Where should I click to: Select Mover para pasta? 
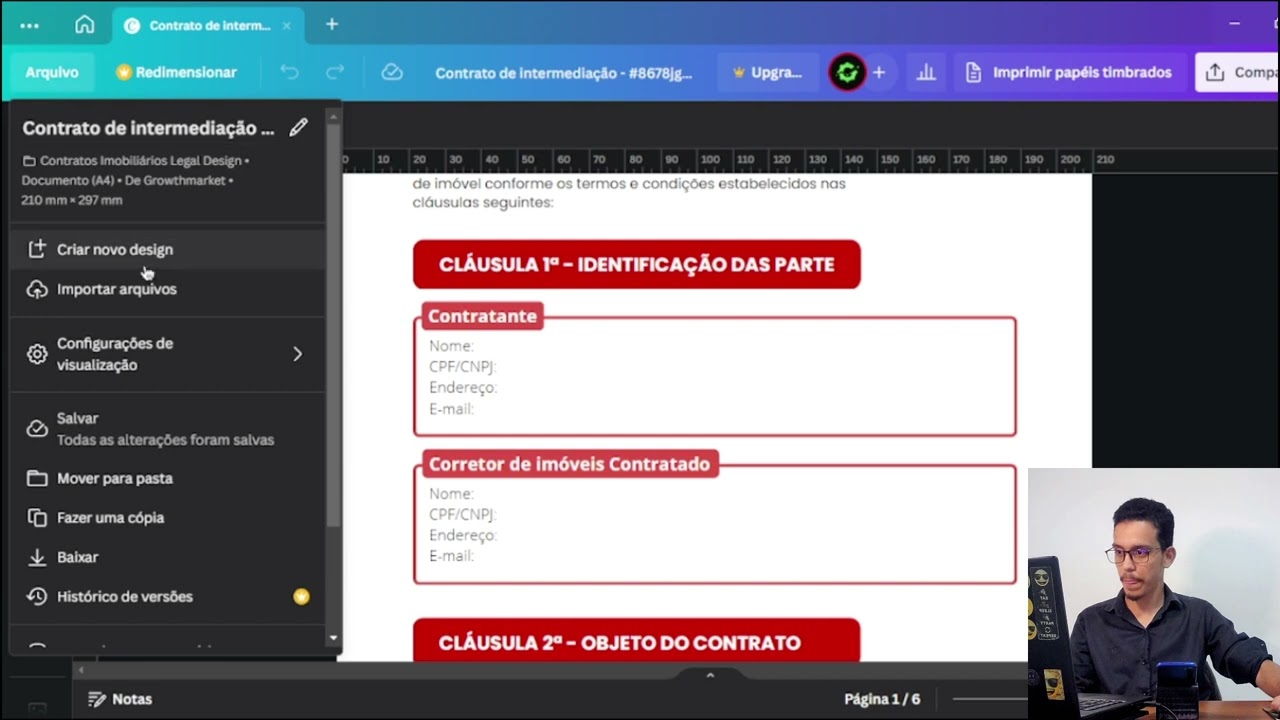tap(167, 478)
